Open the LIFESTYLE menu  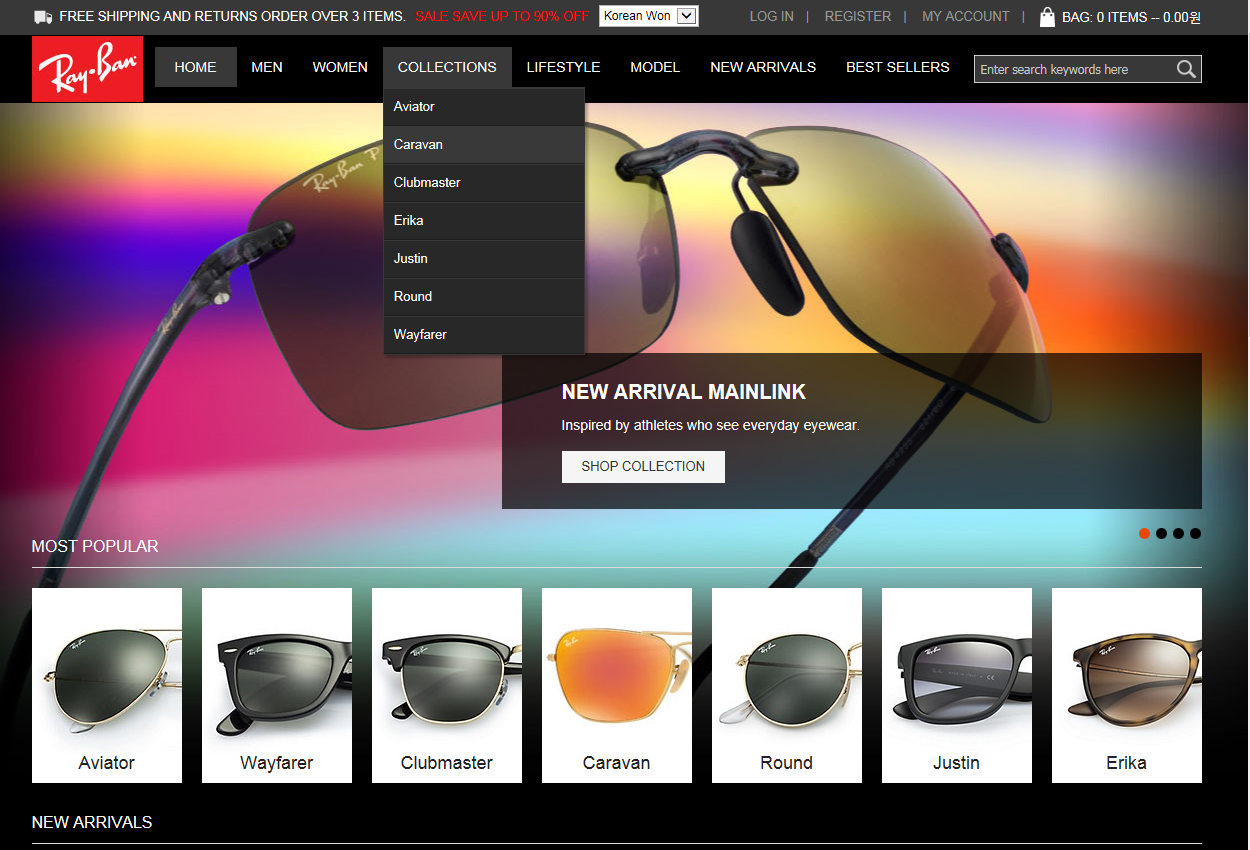563,67
